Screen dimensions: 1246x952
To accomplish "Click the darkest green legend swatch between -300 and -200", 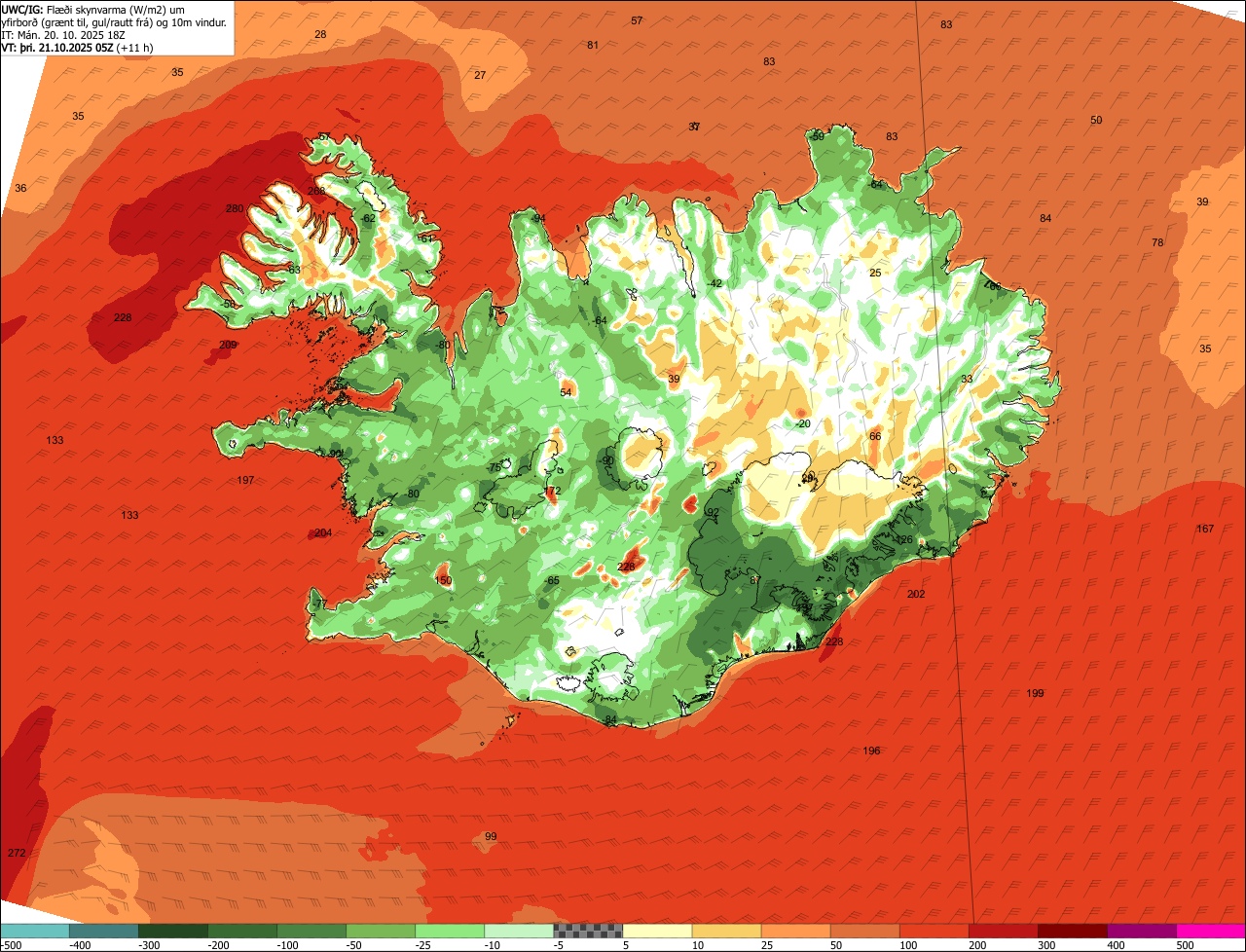I will point(173,931).
